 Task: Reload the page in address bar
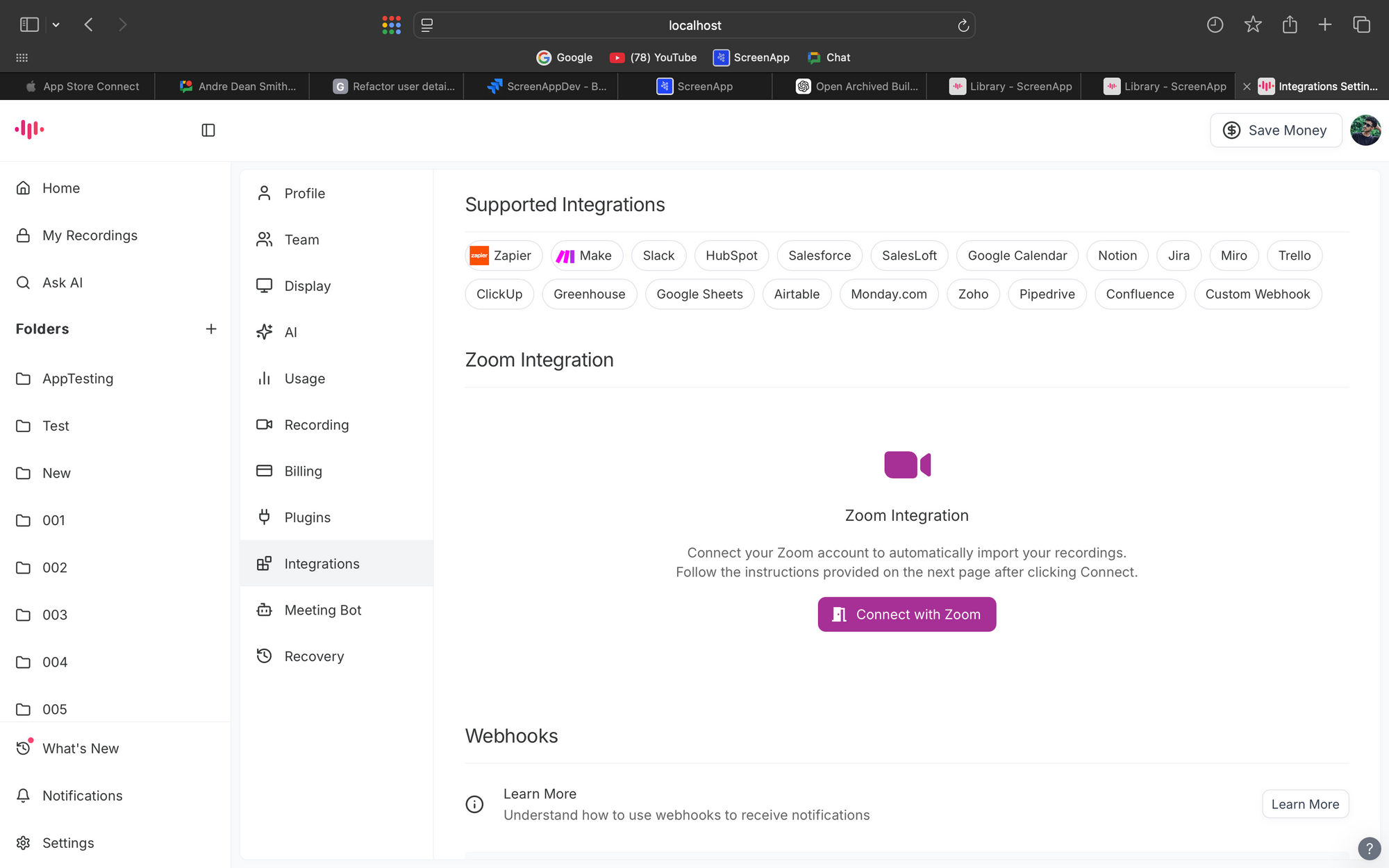pos(963,26)
